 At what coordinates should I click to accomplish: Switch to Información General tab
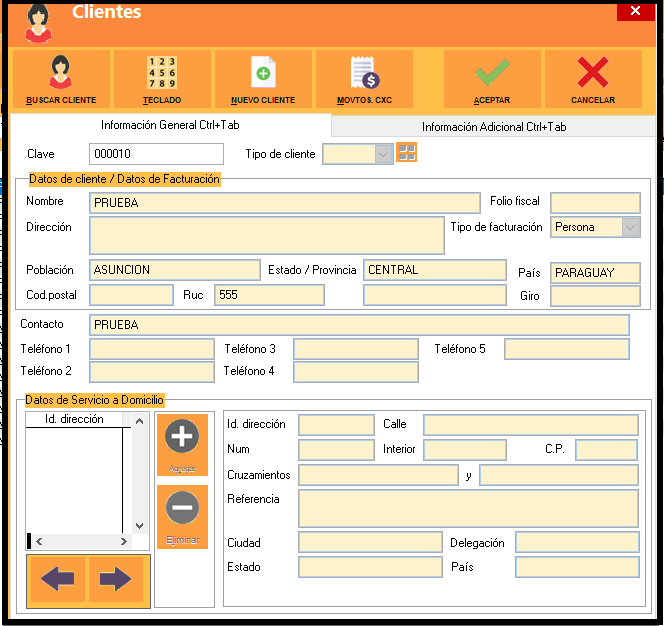[x=170, y=125]
